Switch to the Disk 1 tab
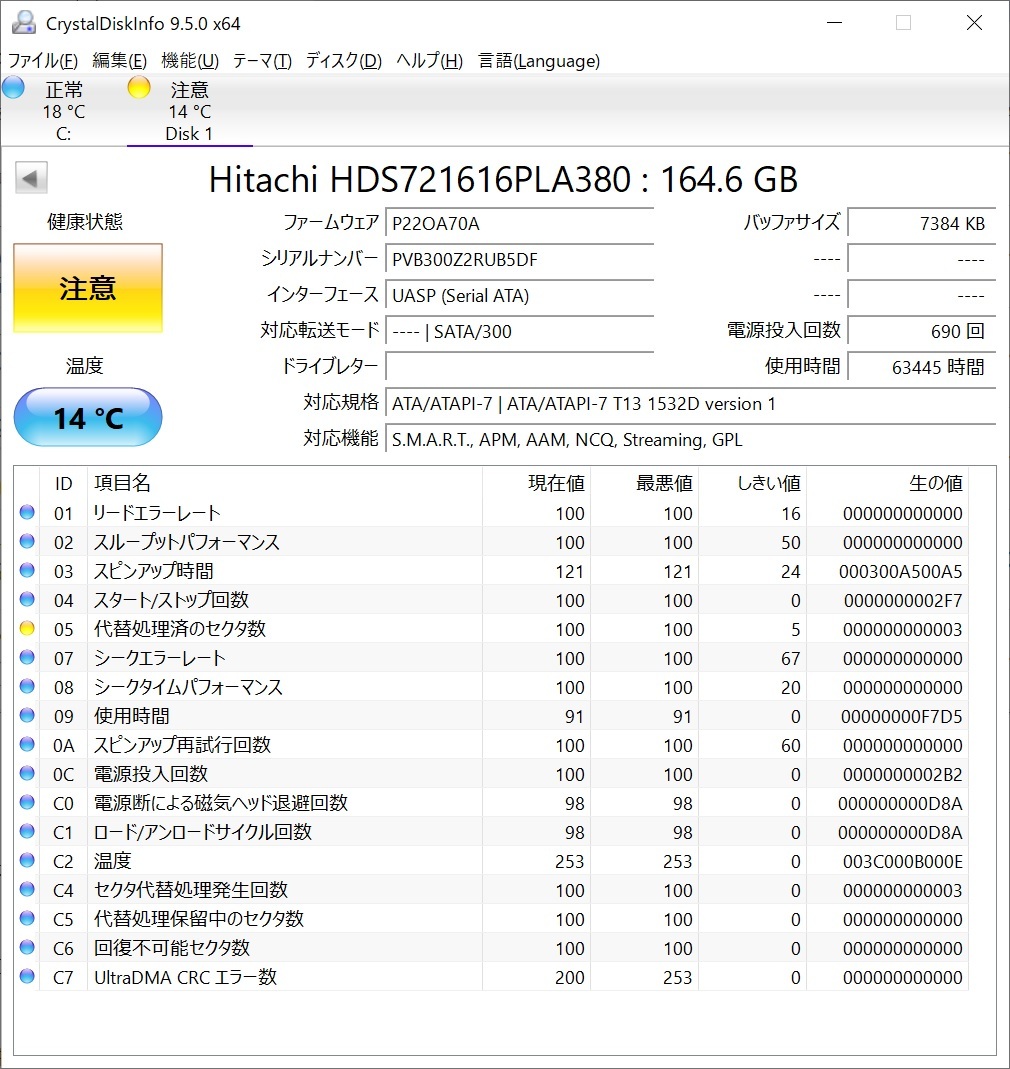 [190, 111]
